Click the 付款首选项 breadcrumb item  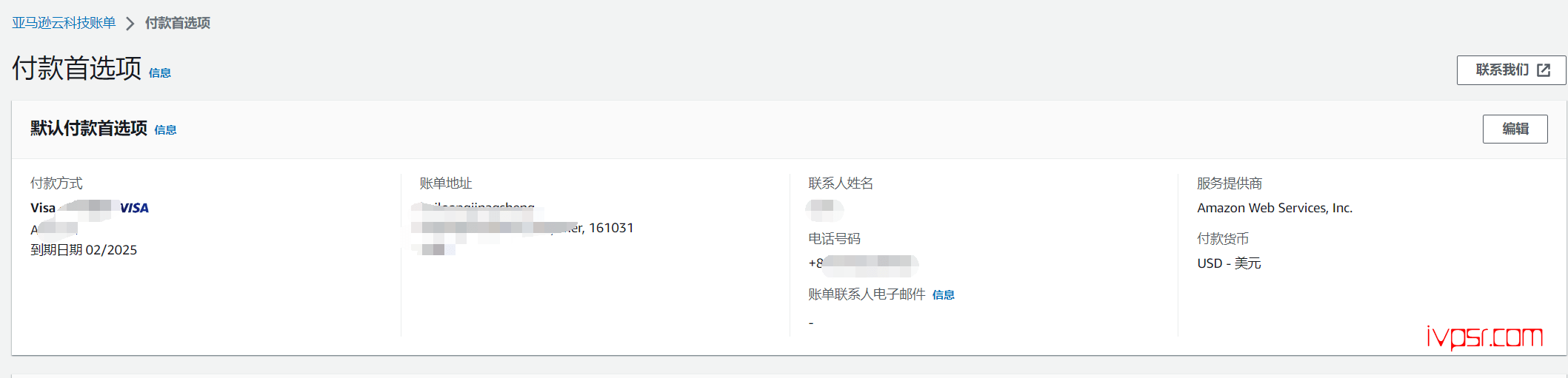178,23
